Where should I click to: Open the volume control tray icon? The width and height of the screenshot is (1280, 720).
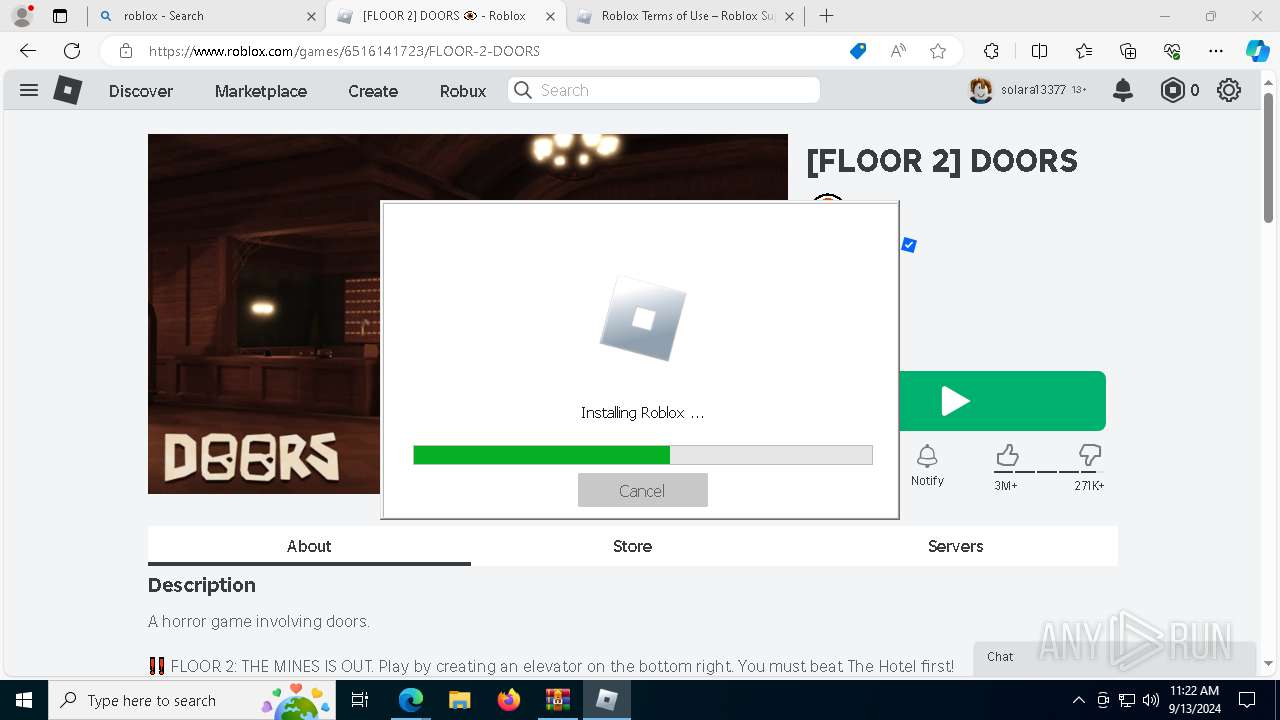pos(1151,700)
